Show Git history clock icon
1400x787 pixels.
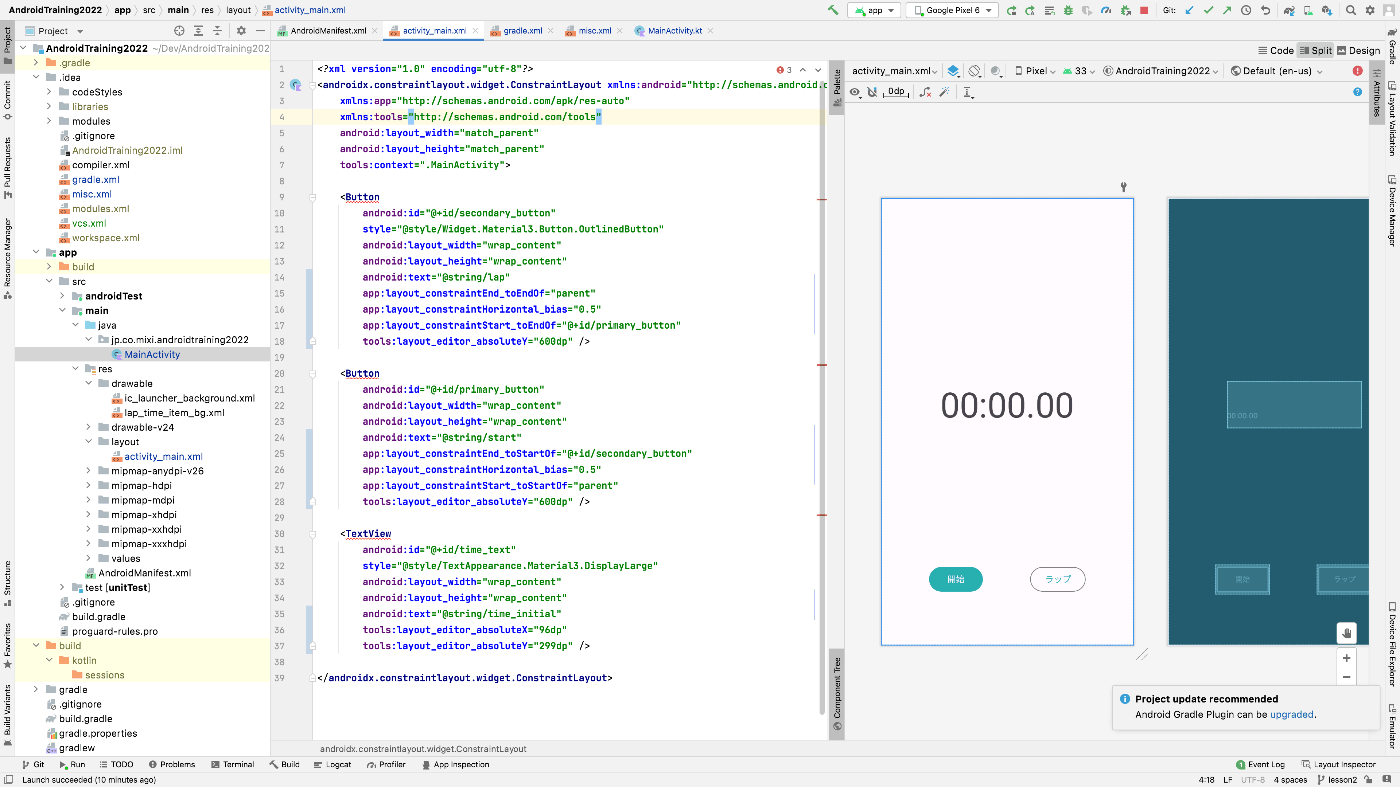point(1247,10)
